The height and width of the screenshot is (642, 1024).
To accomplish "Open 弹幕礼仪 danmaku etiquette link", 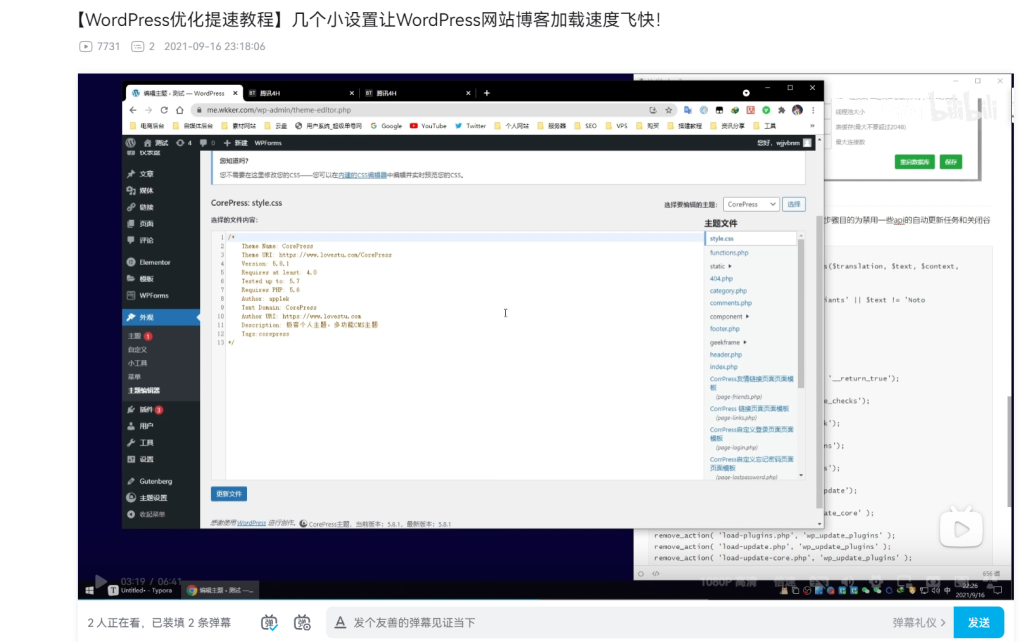I will point(919,622).
